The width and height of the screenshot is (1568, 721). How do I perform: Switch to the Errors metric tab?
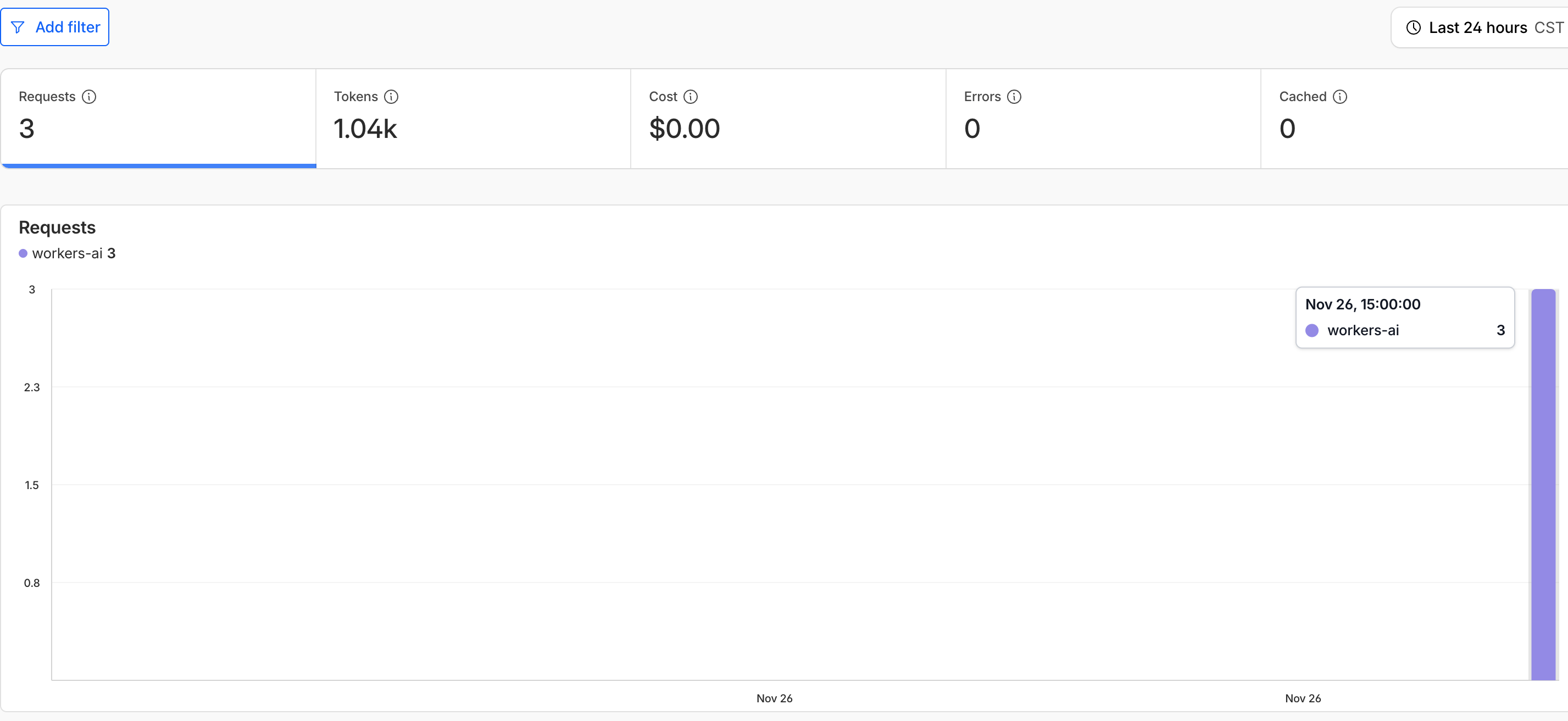(x=1102, y=119)
